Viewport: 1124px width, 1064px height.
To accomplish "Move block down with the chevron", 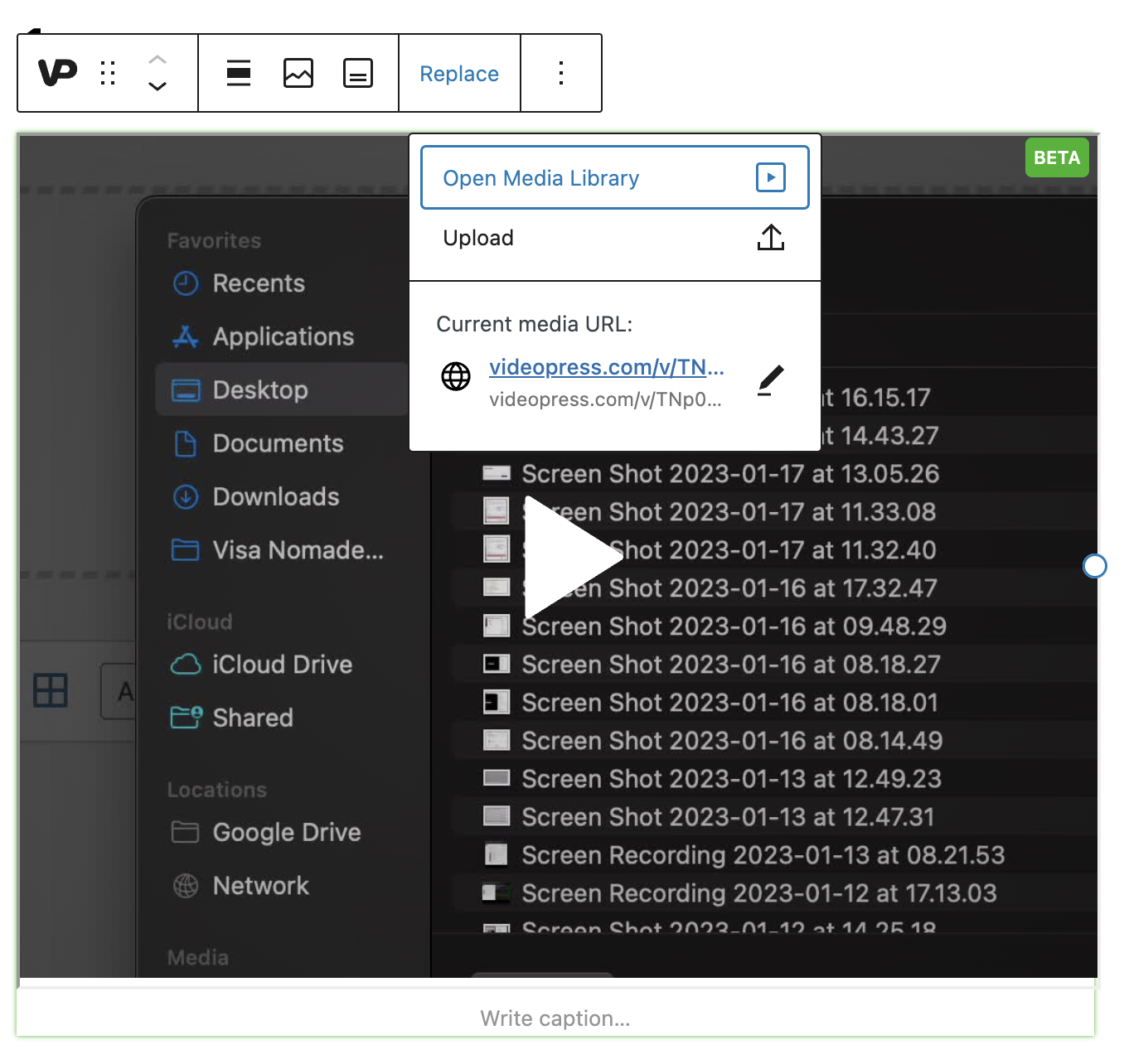I will (157, 86).
